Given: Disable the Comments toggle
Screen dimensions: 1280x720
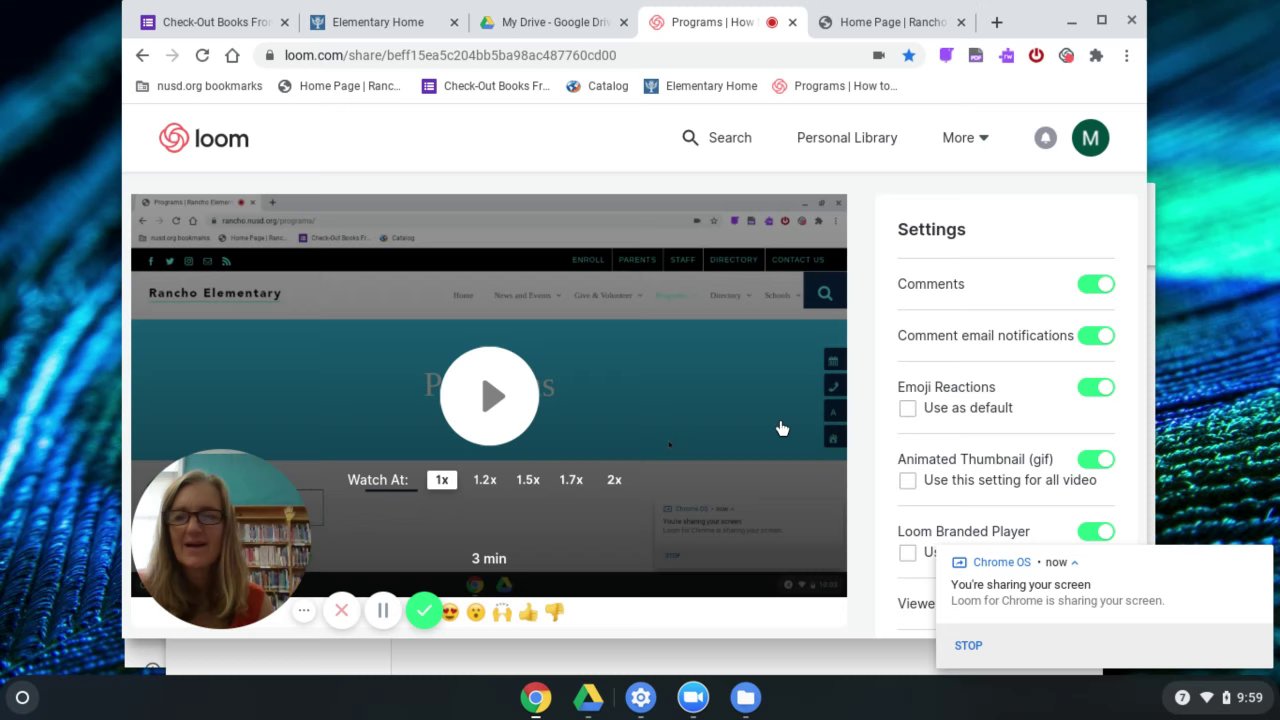Looking at the screenshot, I should click(1096, 284).
